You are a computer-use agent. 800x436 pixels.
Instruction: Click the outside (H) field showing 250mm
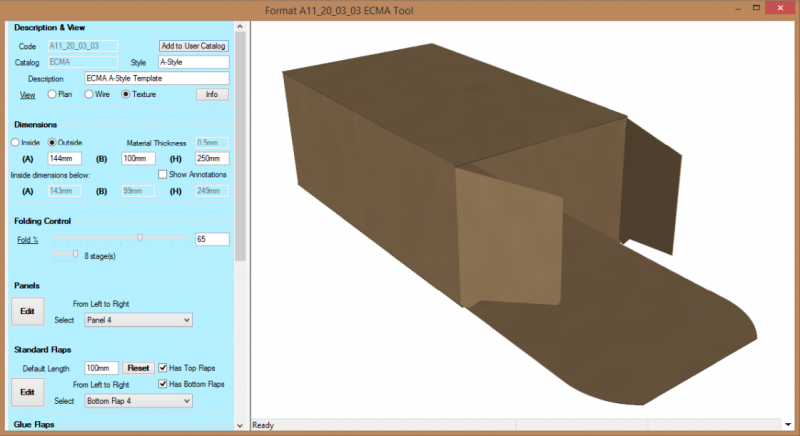(x=212, y=159)
